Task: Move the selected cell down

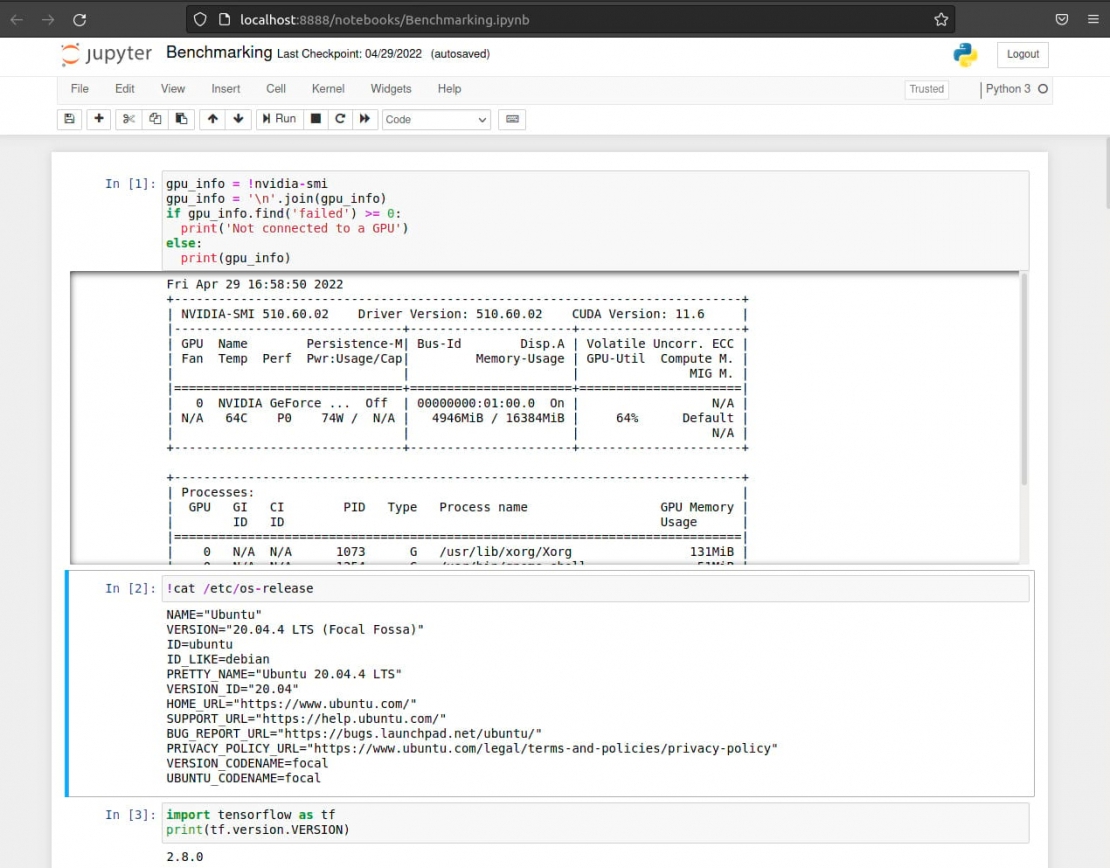Action: click(238, 119)
